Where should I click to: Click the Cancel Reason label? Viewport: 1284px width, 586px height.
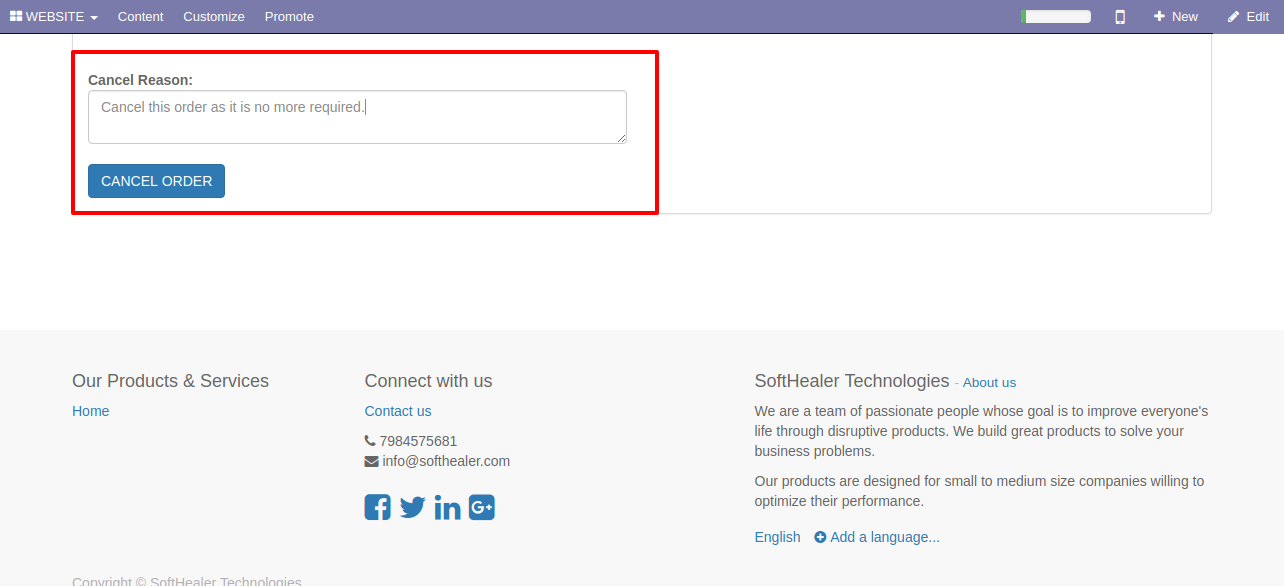[141, 80]
